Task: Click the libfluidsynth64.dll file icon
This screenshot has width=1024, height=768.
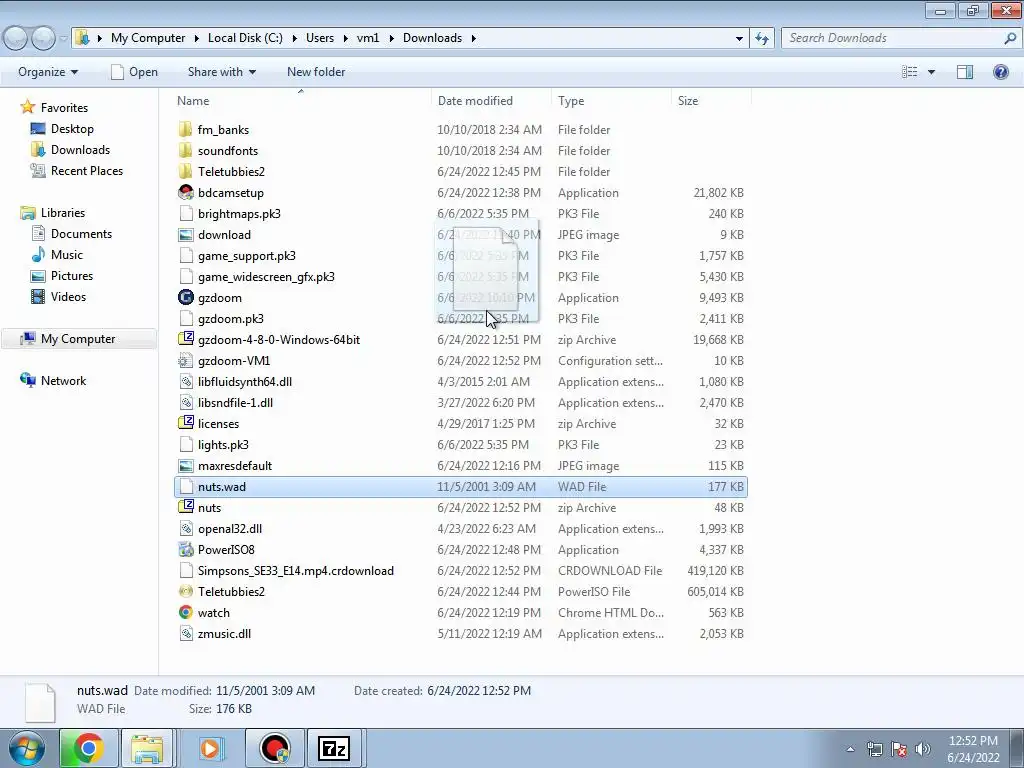Action: (x=185, y=381)
